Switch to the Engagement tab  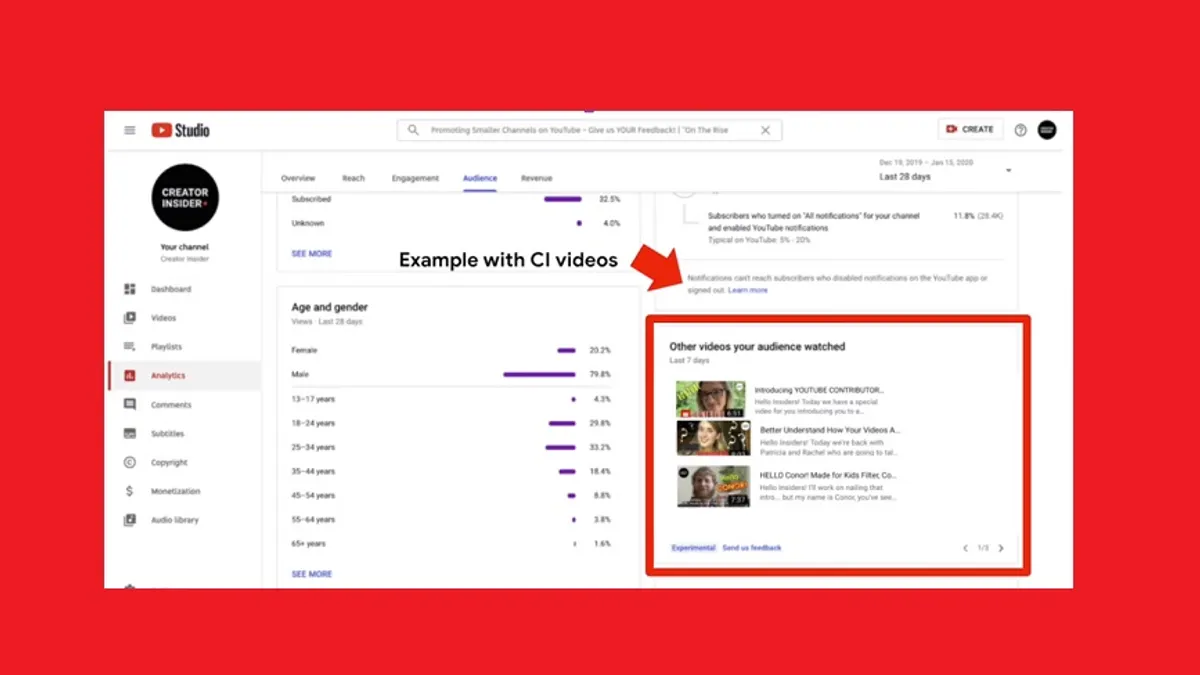415,178
